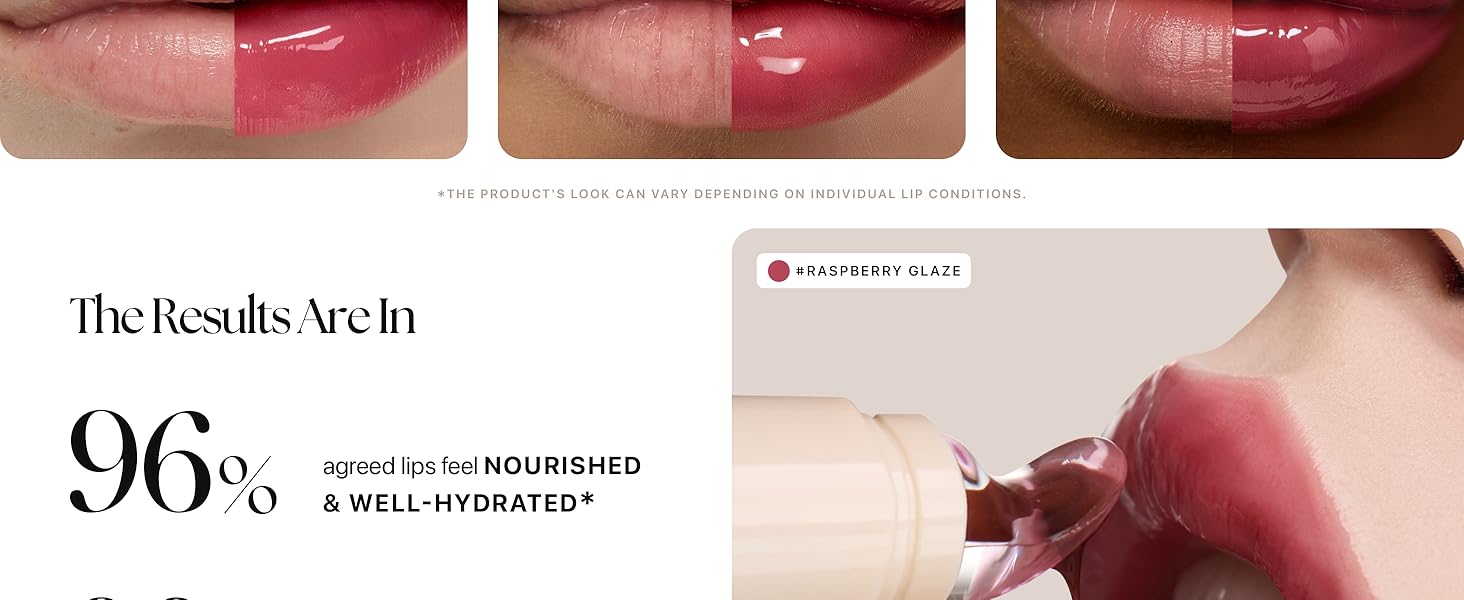Open the medium-skin lip comparison photo
The height and width of the screenshot is (600, 1464).
(732, 79)
